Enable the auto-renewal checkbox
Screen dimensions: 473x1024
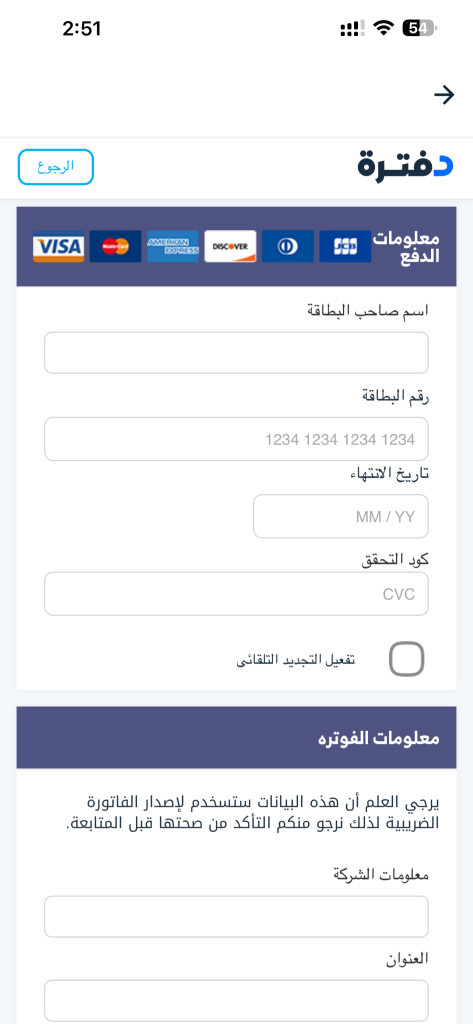coord(406,659)
